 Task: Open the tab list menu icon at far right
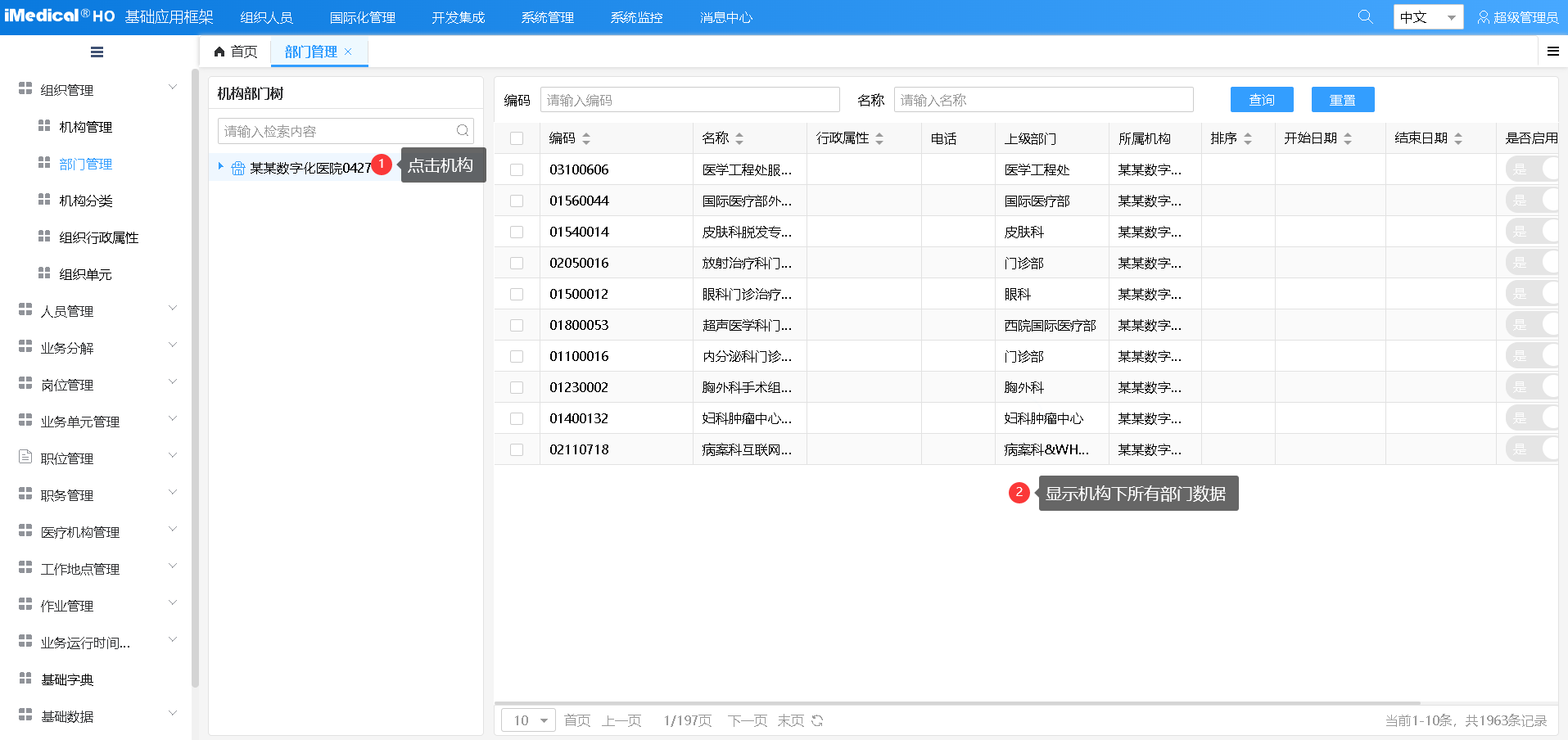(1552, 52)
